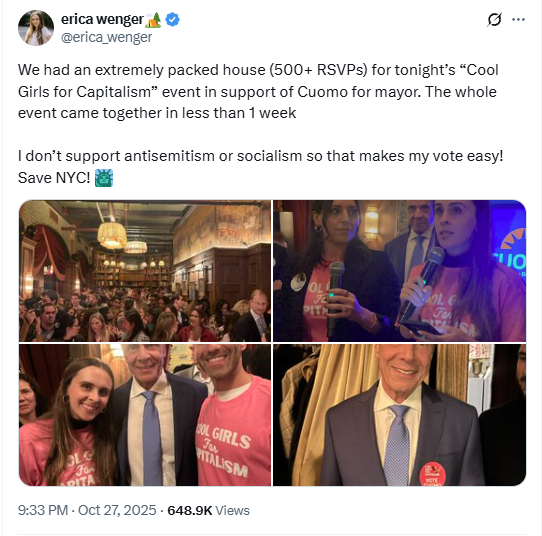This screenshot has height=536, width=542.
Task: Open the group photo with pink shirts
Action: [x=145, y=415]
